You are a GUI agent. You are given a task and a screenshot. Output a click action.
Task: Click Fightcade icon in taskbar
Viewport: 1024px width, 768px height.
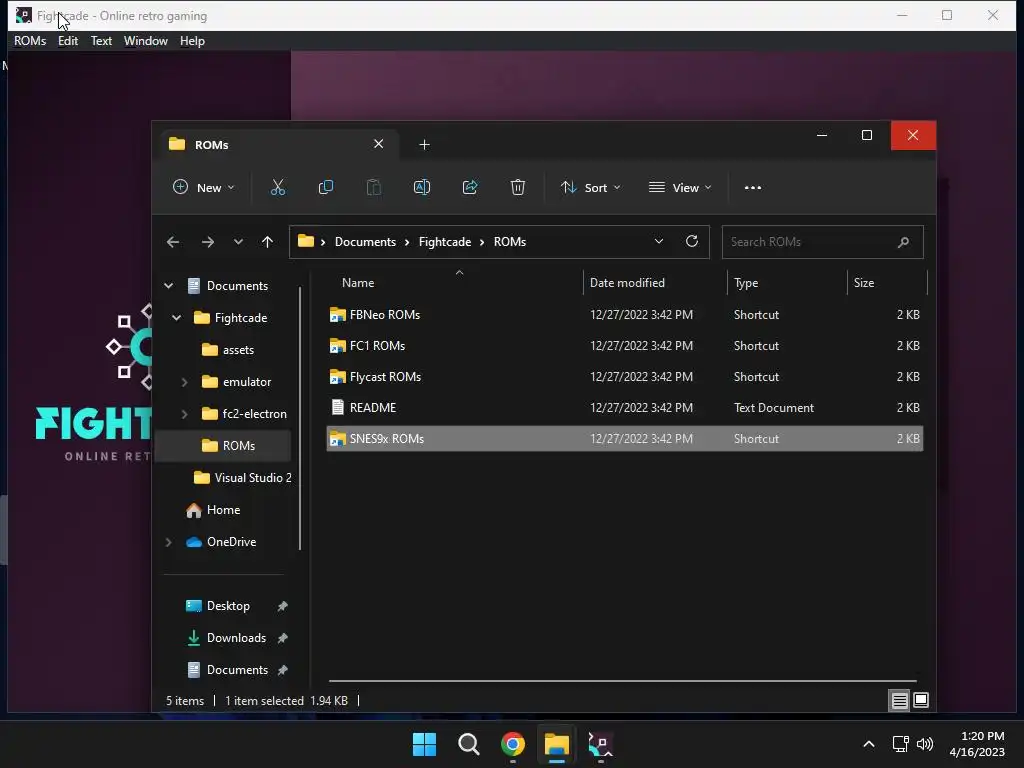click(601, 744)
